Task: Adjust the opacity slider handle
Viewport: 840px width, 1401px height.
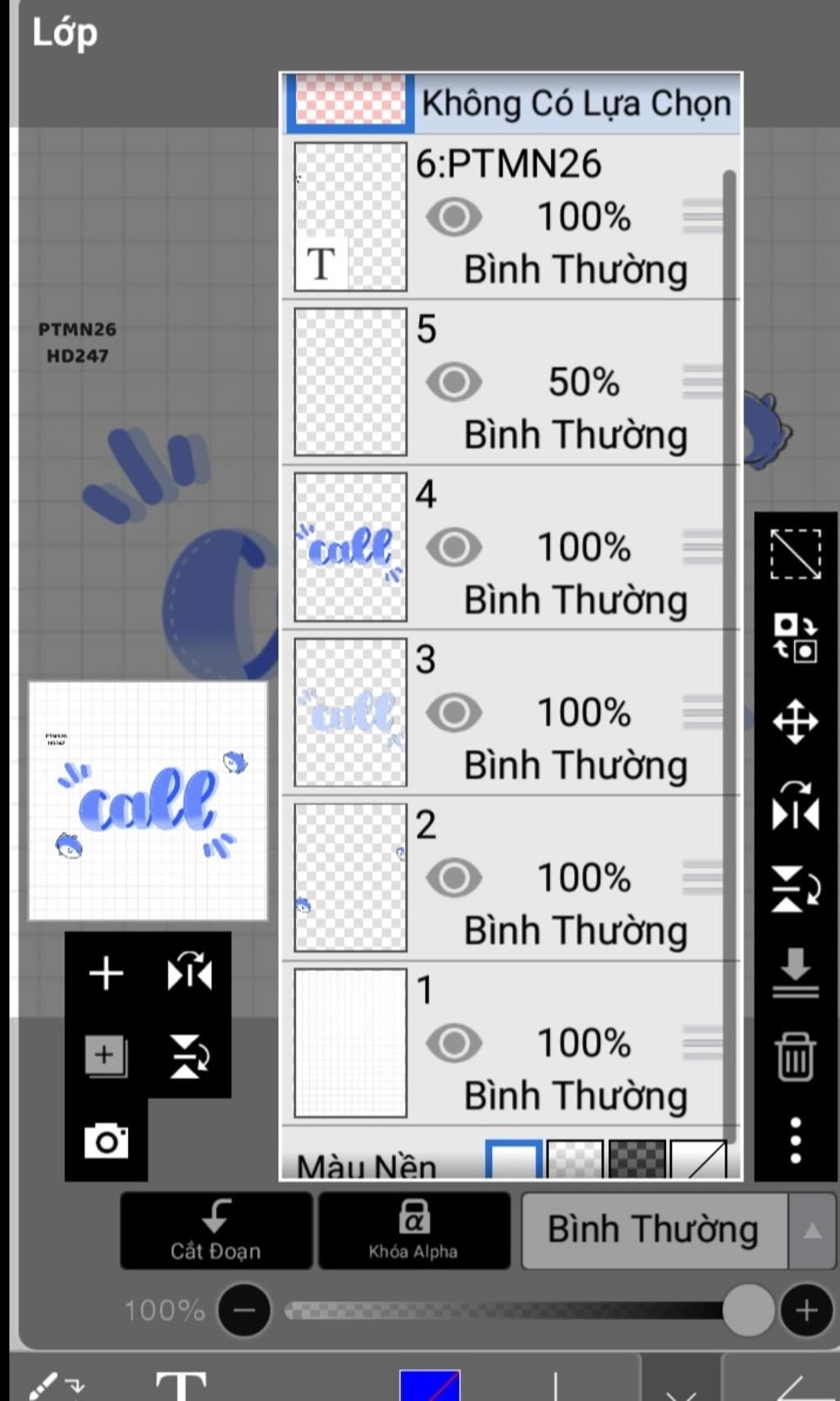Action: pyautogui.click(x=747, y=1310)
